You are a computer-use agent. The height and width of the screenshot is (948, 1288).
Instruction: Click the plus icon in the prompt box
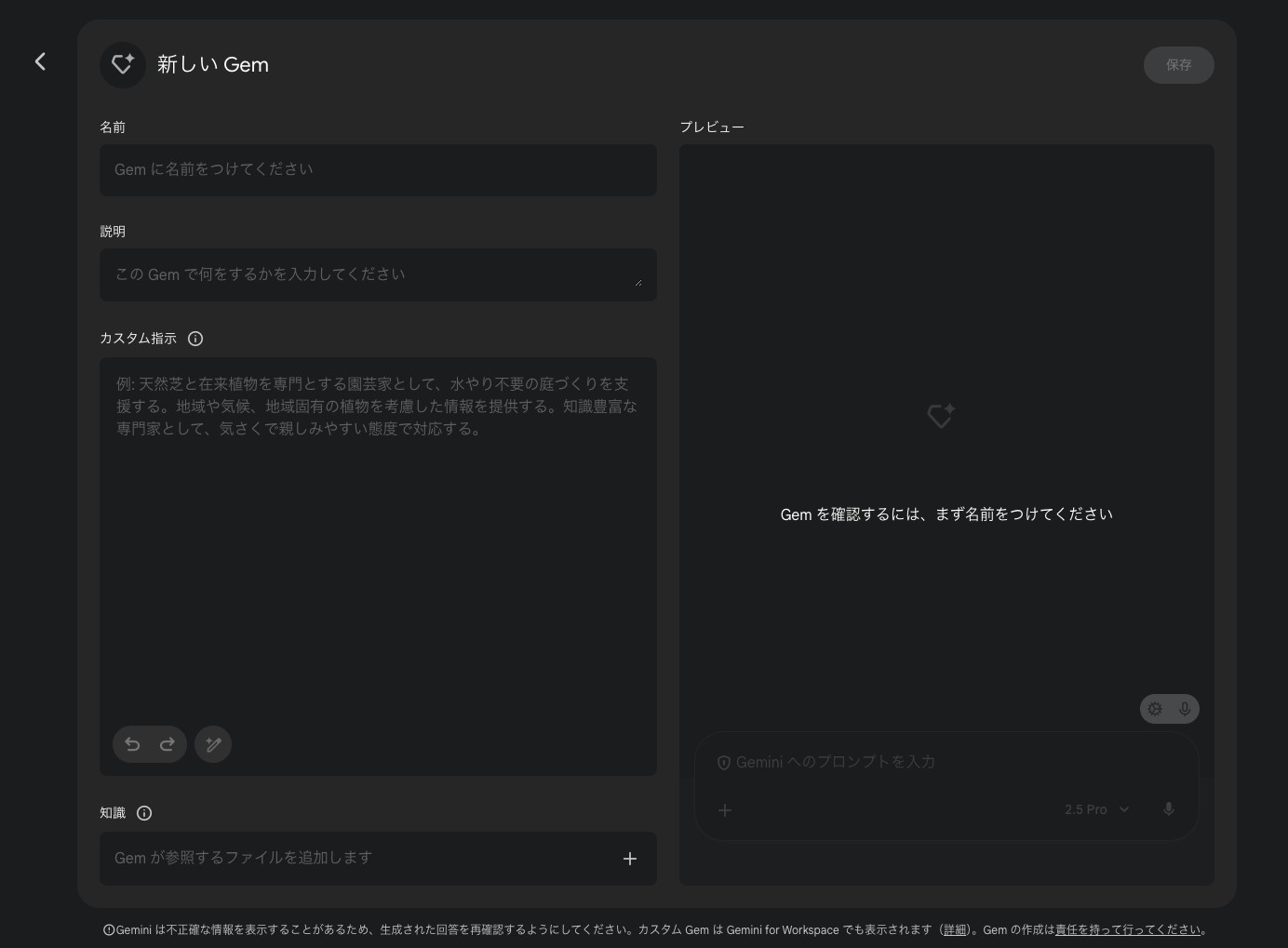click(725, 810)
